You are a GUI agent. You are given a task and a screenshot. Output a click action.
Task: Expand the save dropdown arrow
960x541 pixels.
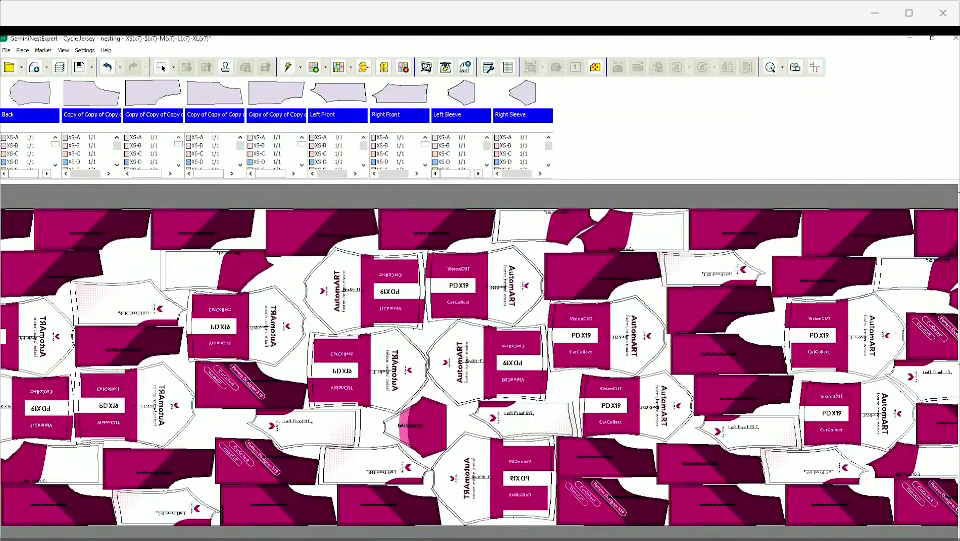(x=92, y=67)
